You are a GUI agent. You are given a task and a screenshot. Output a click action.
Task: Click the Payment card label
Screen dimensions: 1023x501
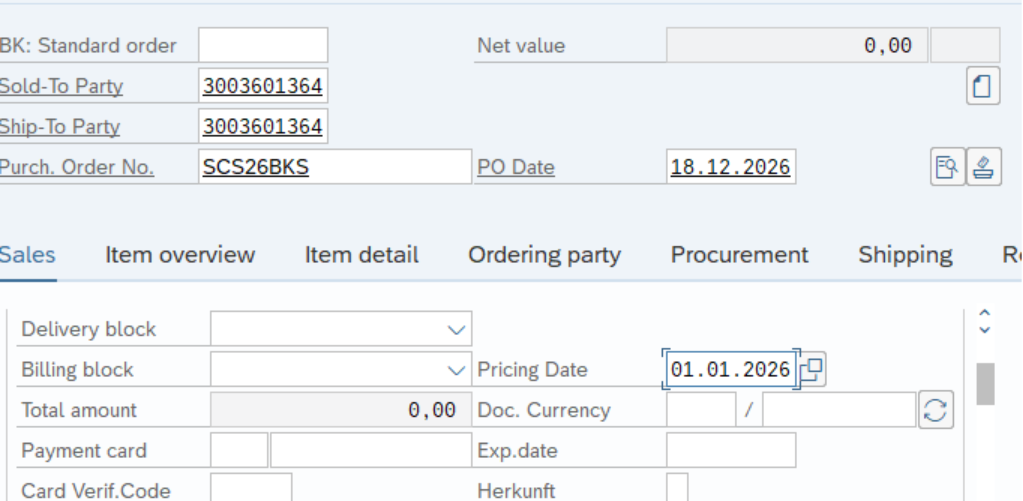click(84, 451)
